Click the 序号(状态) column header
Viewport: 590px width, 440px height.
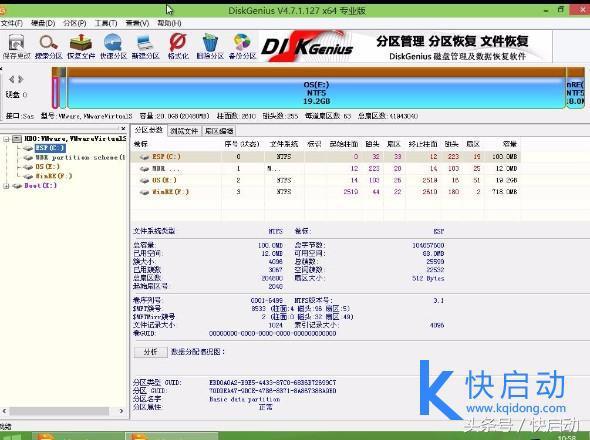pyautogui.click(x=242, y=144)
